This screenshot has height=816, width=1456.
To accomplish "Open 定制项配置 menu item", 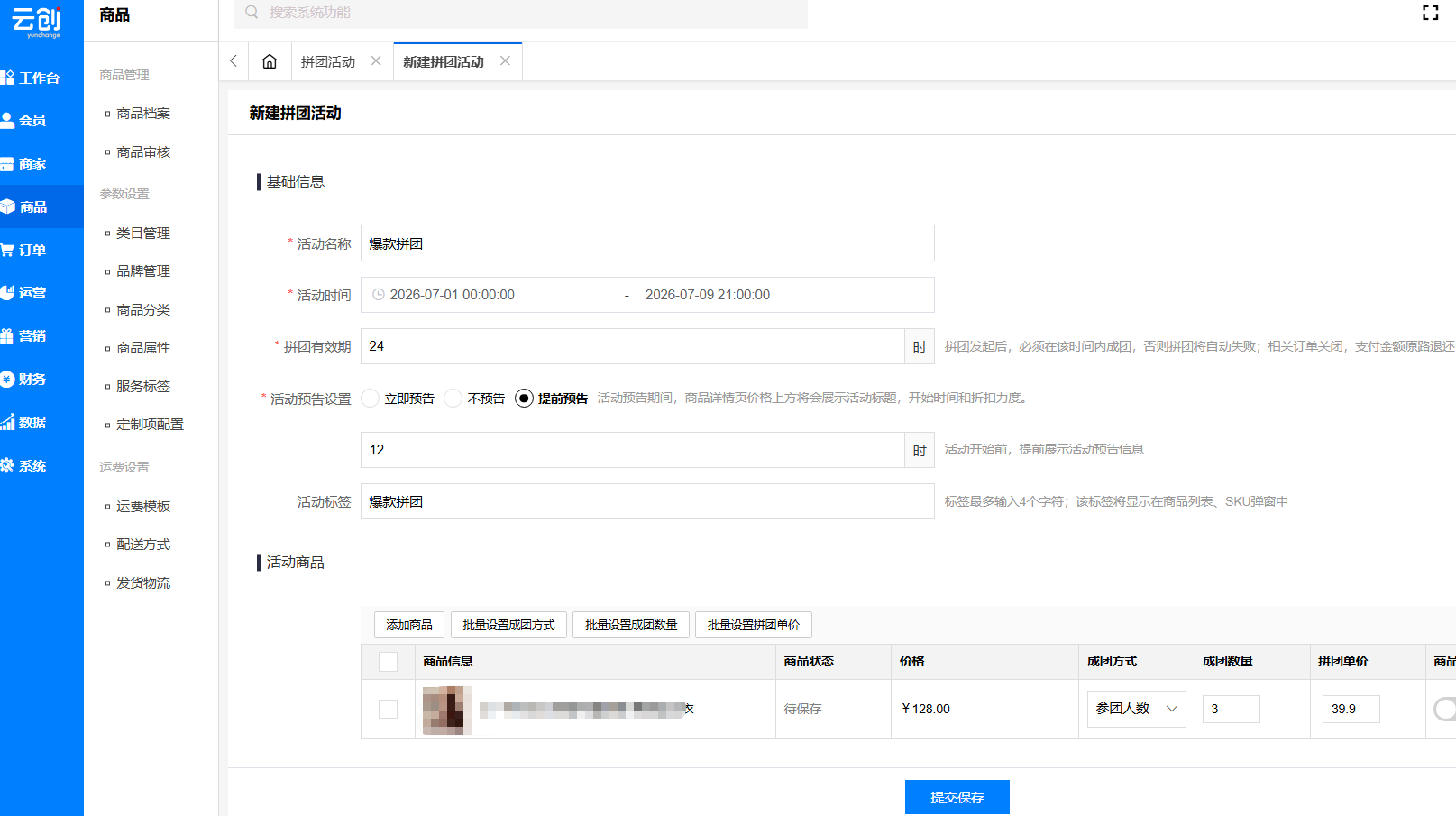I will click(x=150, y=425).
